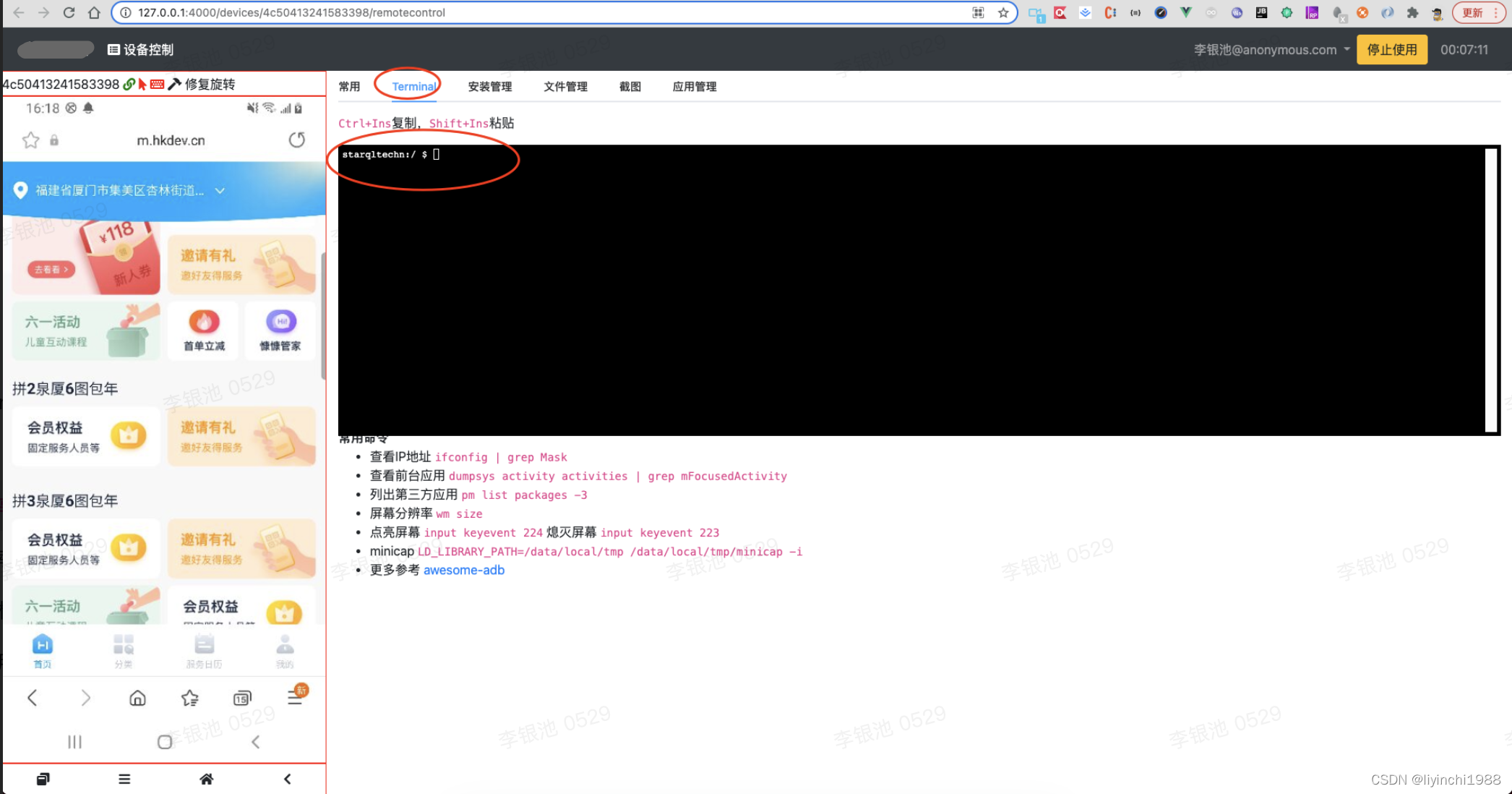This screenshot has height=794, width=1512.
Task: Tap the Android square home button
Action: pos(165,742)
